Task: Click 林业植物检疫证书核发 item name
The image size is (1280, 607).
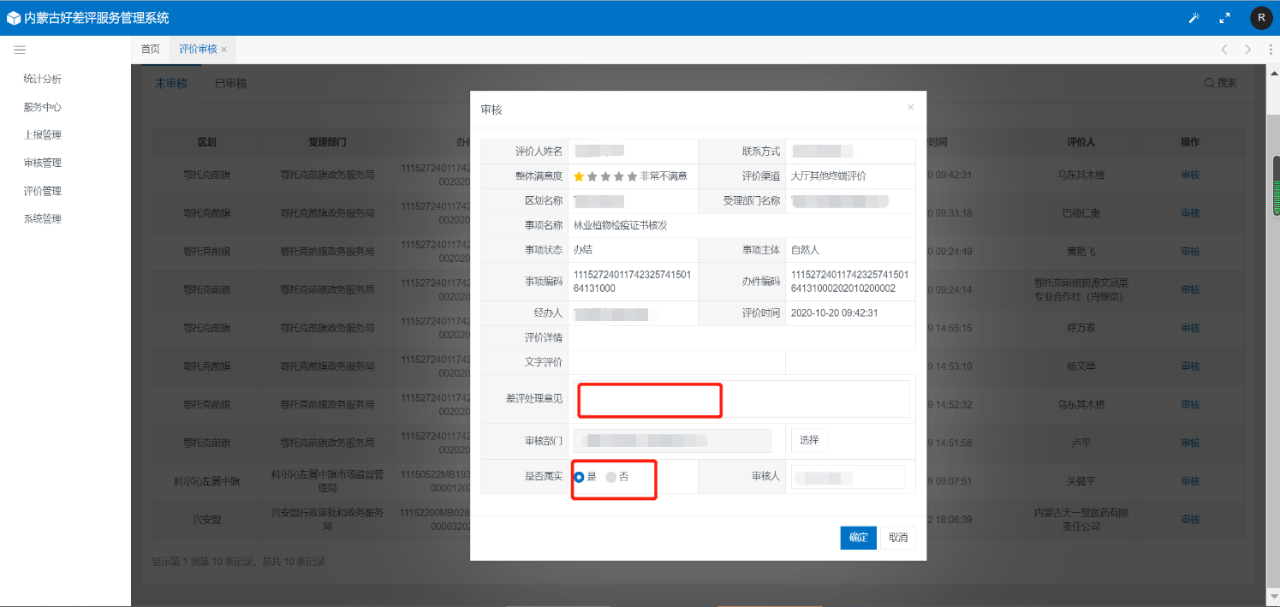Action: [620, 225]
